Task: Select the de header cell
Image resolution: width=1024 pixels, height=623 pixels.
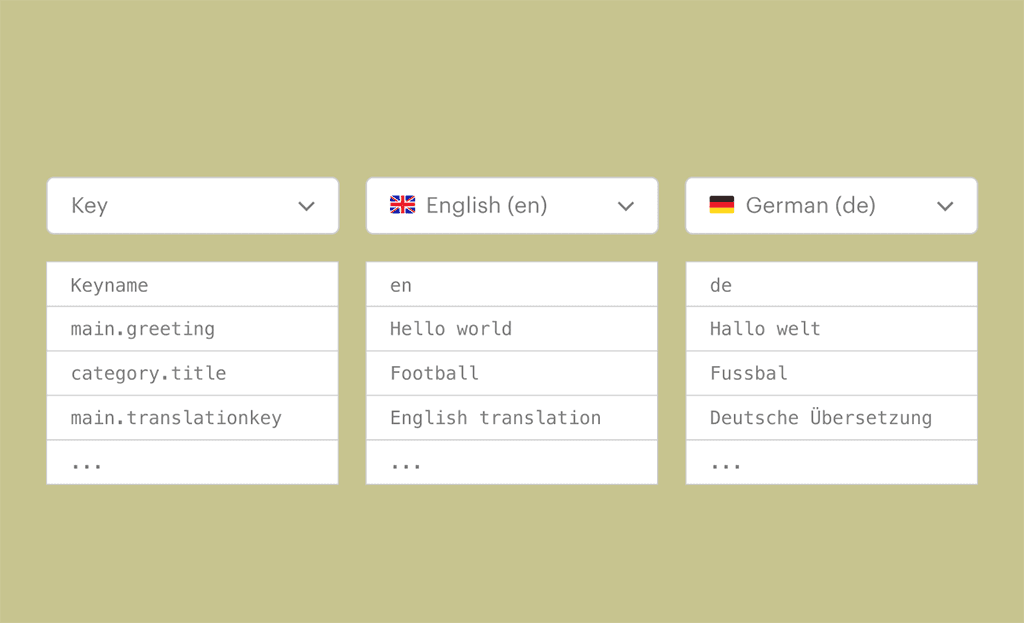Action: pyautogui.click(x=831, y=285)
